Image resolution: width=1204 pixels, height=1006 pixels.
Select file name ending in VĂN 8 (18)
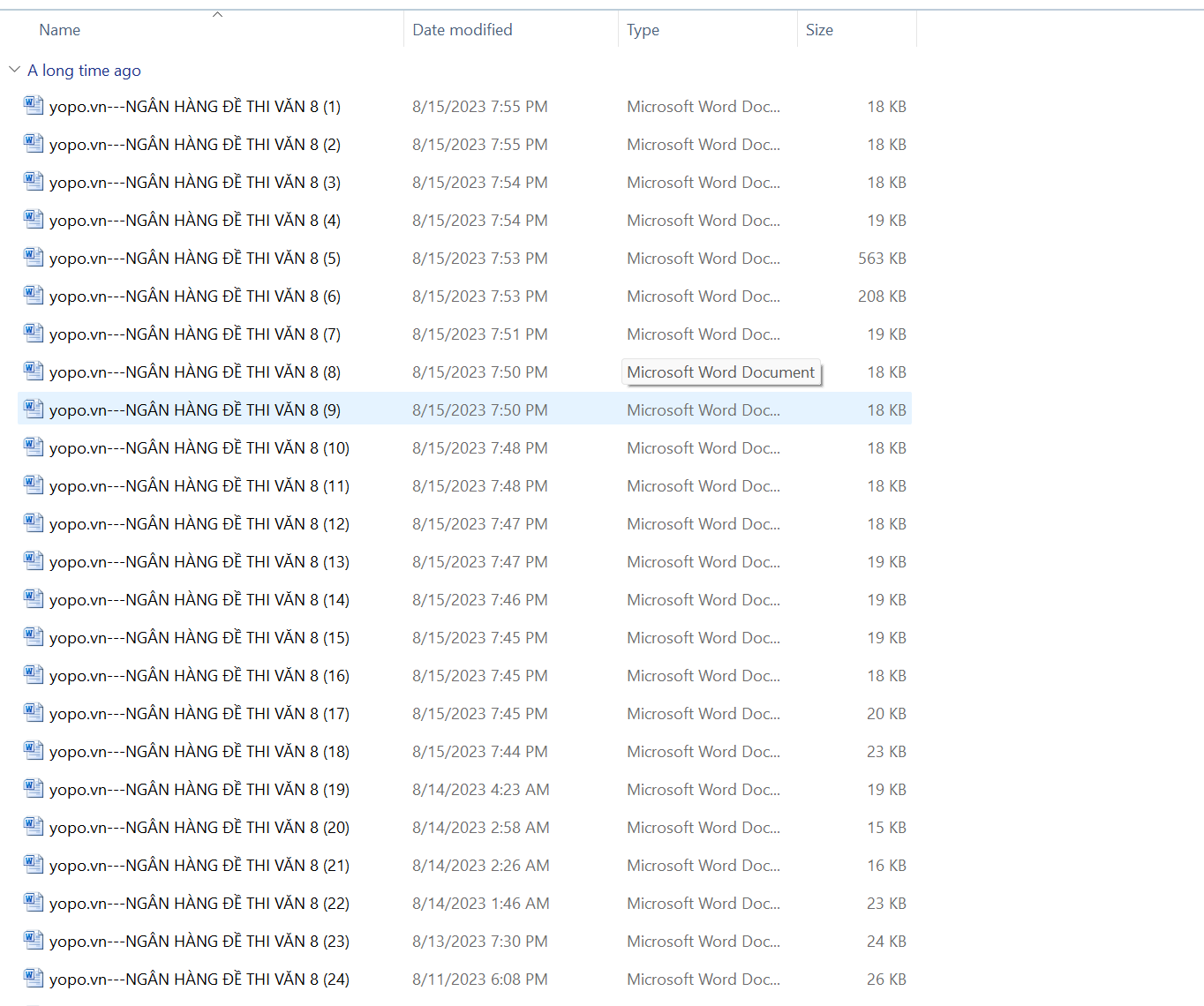coord(199,752)
